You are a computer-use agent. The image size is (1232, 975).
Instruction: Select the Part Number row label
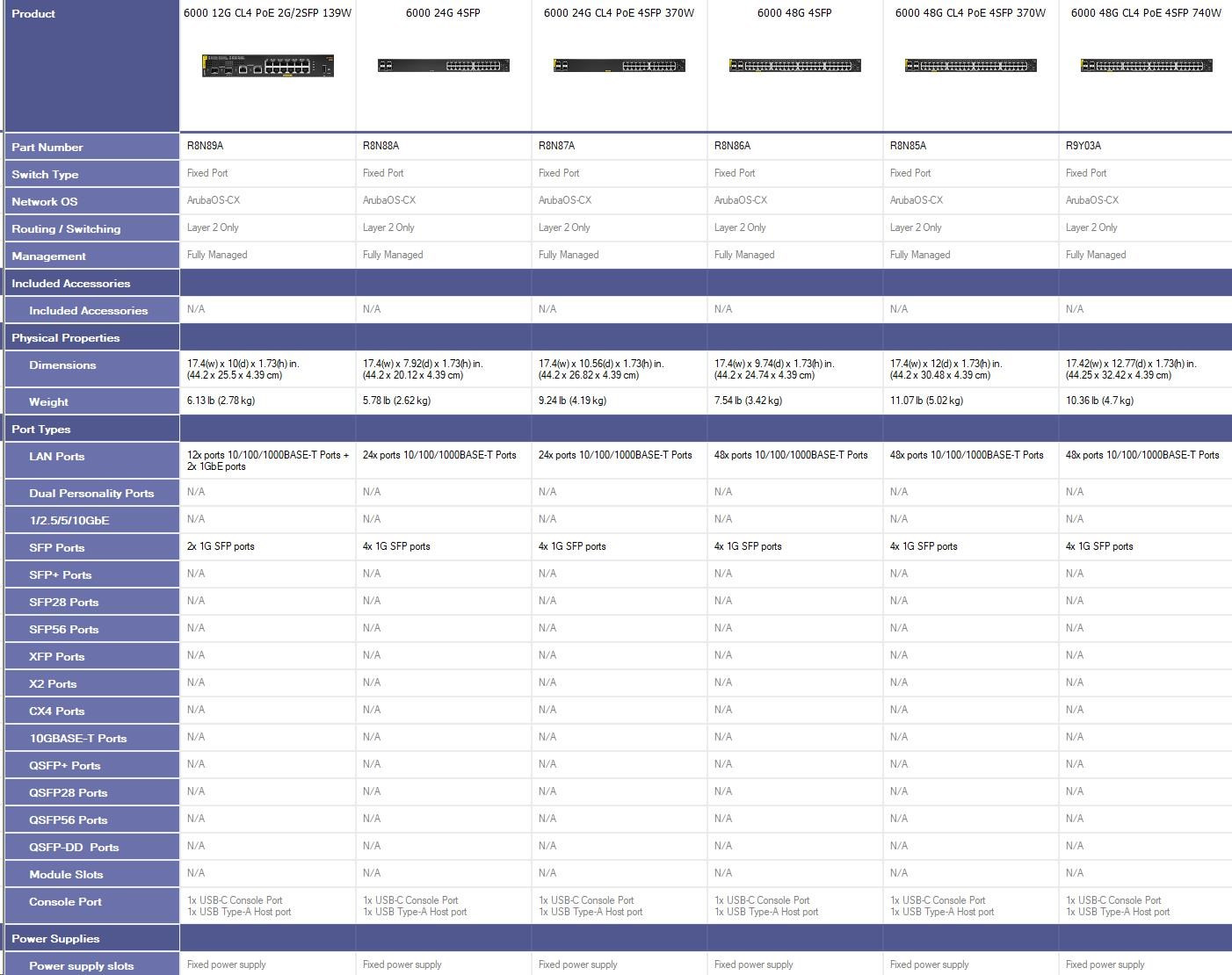tap(47, 148)
